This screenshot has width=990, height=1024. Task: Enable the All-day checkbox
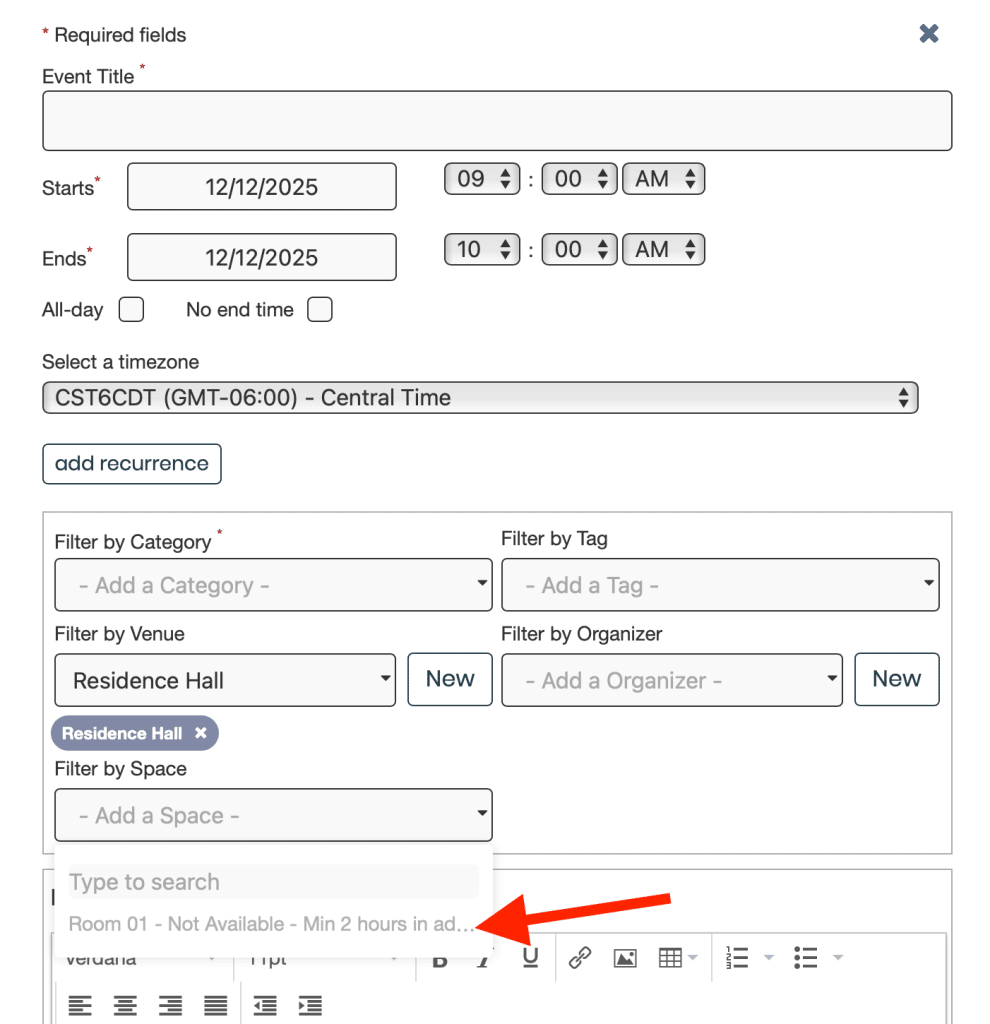click(131, 310)
